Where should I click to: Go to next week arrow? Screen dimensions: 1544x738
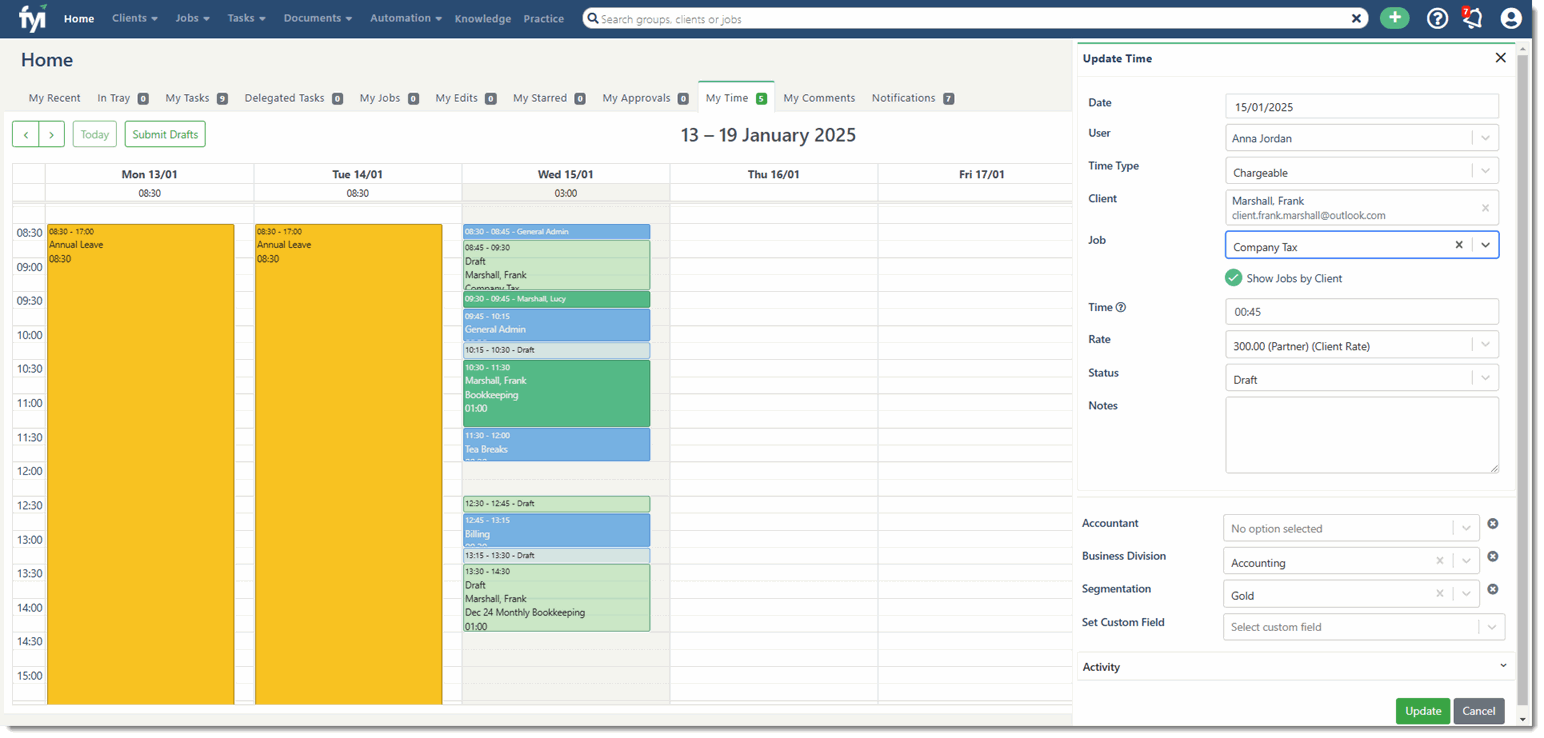click(52, 134)
